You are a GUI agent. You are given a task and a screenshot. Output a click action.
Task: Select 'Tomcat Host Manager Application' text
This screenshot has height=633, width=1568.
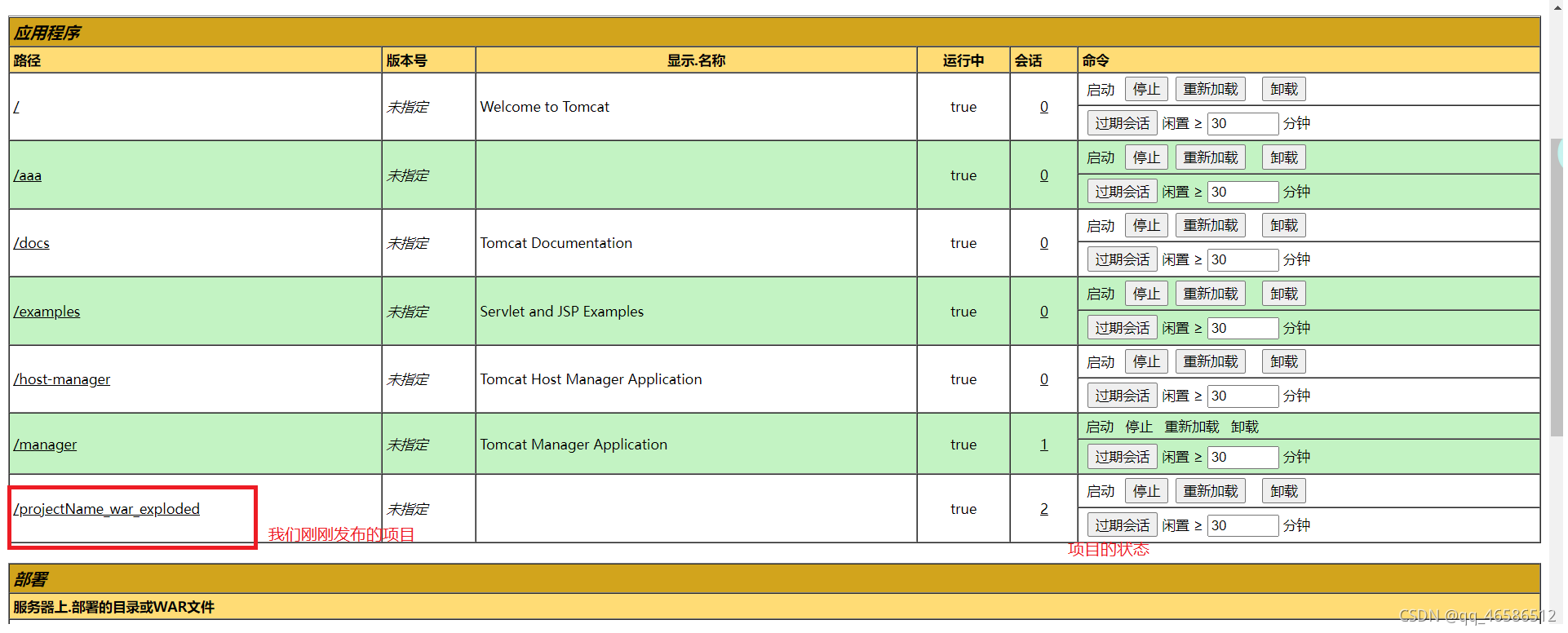click(591, 379)
